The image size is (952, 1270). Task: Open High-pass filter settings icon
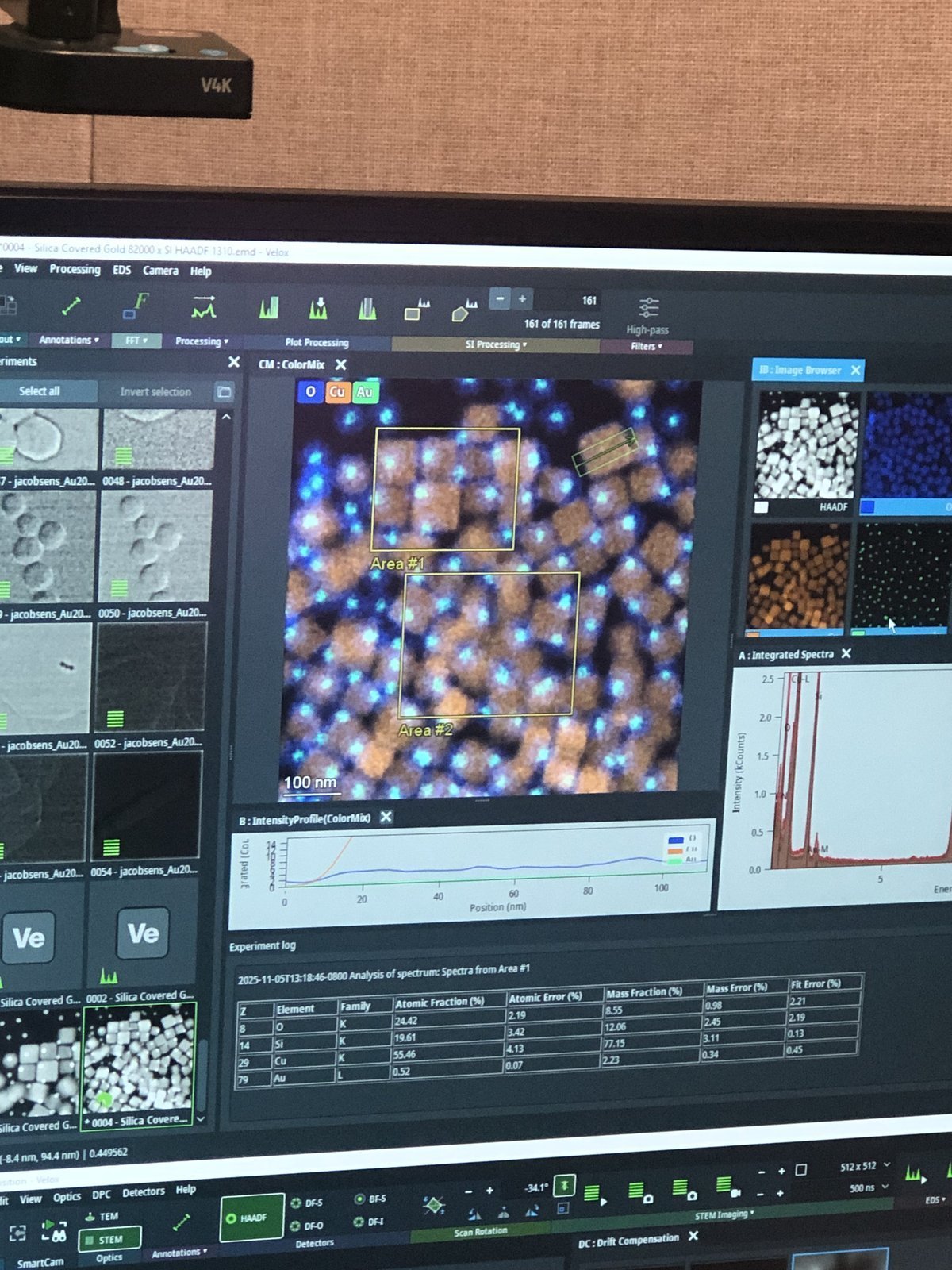click(648, 307)
